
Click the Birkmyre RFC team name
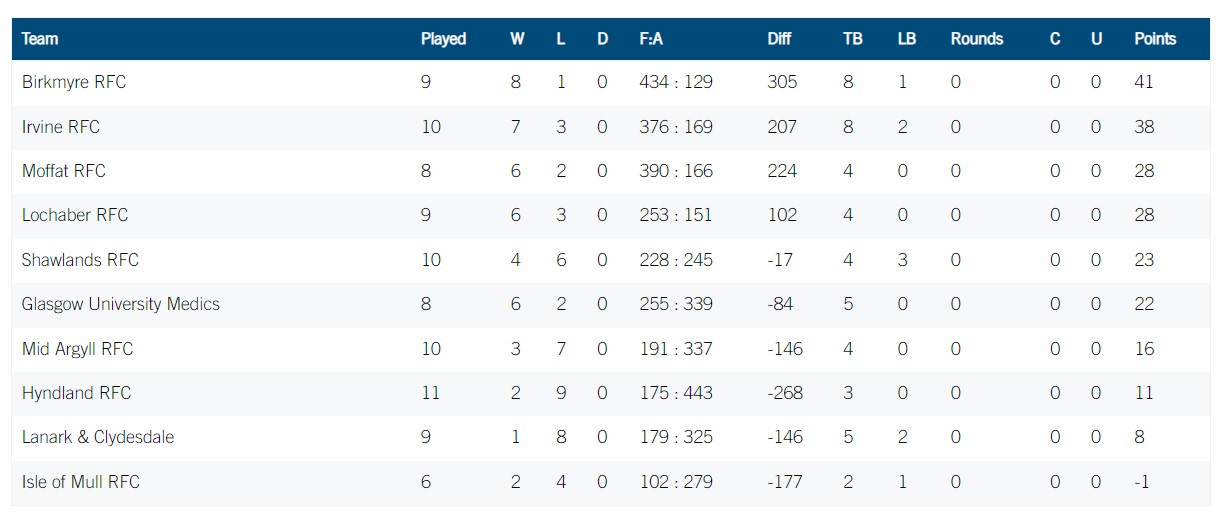pyautogui.click(x=74, y=82)
